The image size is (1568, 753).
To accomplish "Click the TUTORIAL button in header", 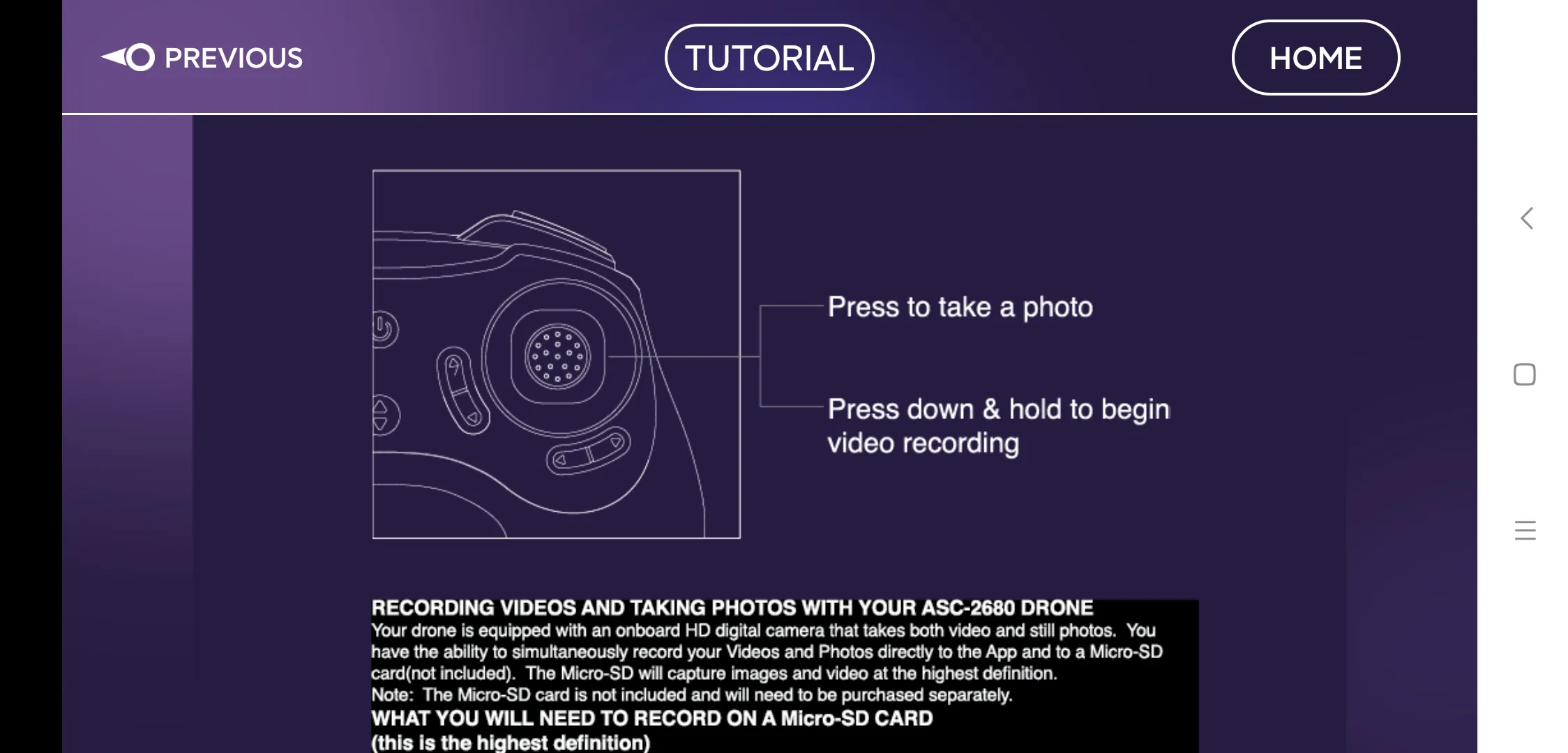I will 769,57.
